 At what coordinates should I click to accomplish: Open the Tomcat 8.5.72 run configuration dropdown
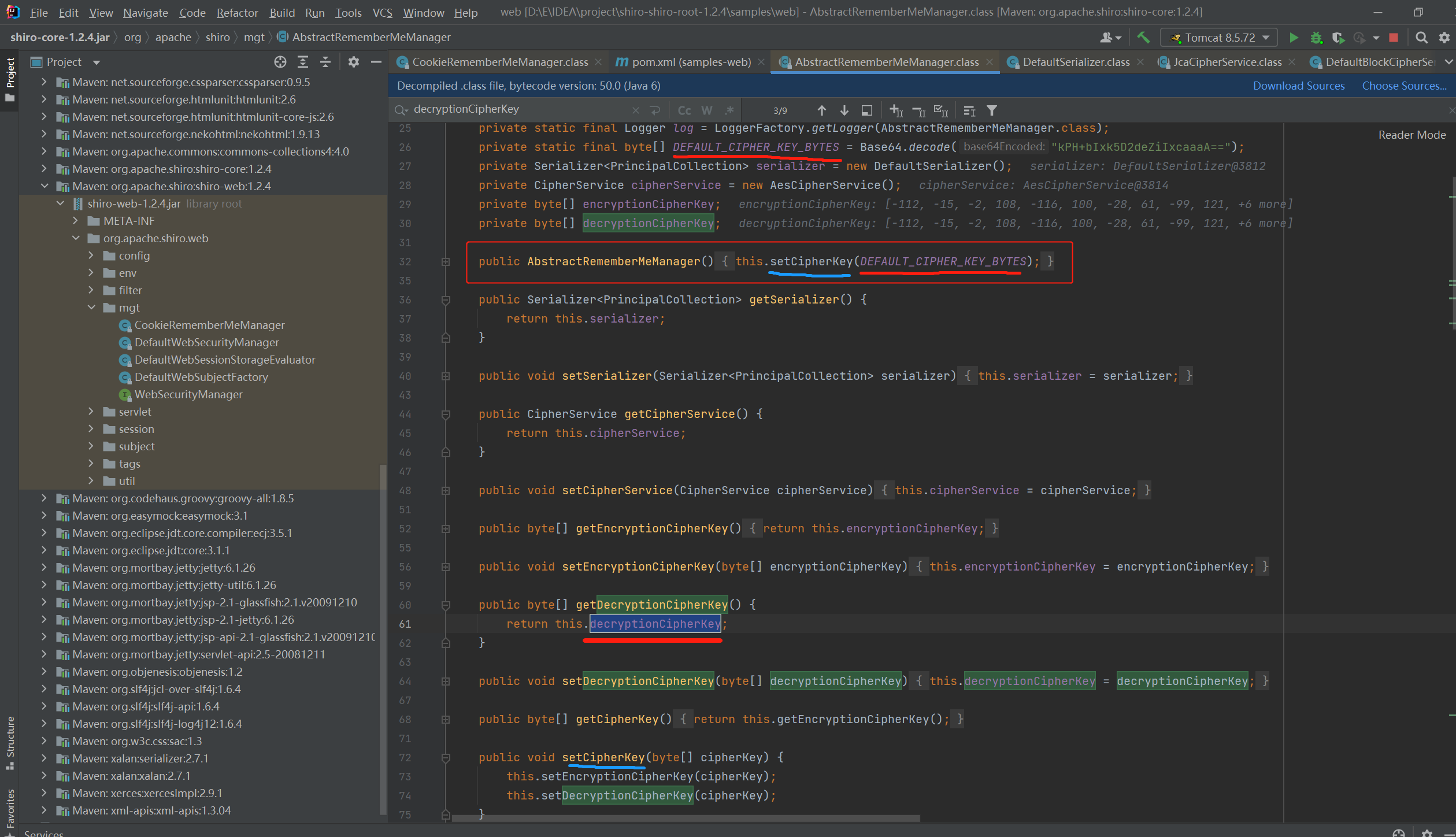point(1220,38)
